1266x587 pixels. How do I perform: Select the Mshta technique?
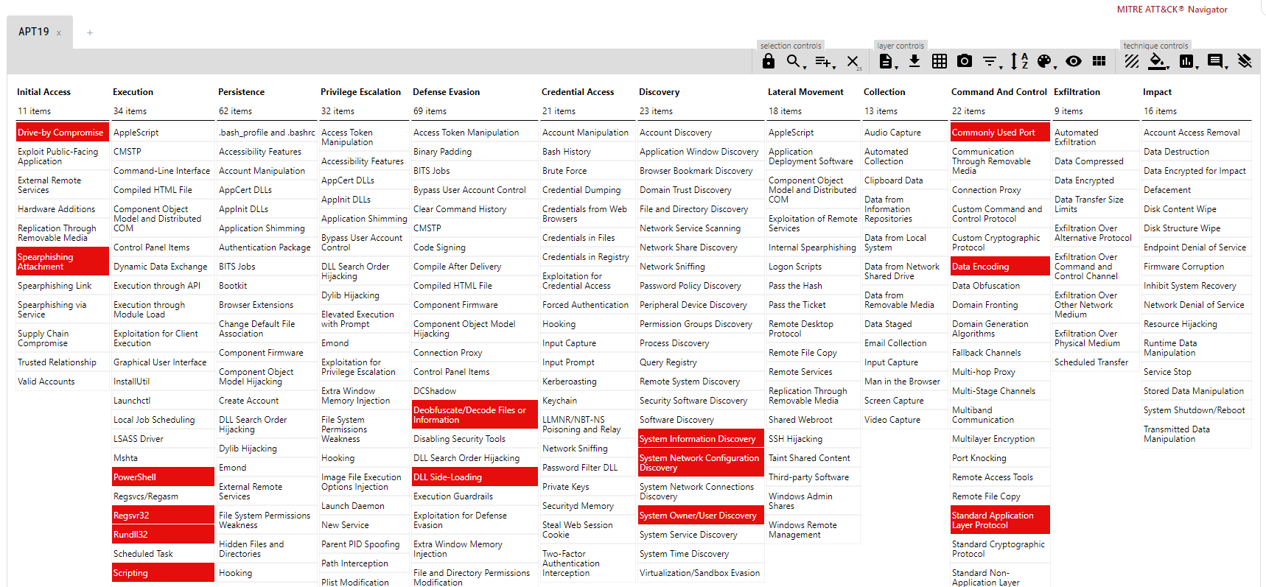[x=163, y=458]
